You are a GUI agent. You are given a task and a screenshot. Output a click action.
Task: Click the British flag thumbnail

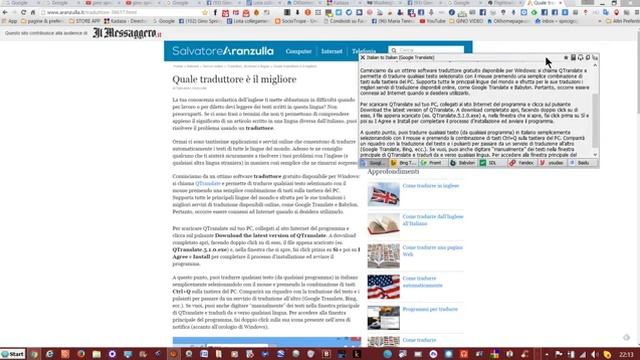383,194
